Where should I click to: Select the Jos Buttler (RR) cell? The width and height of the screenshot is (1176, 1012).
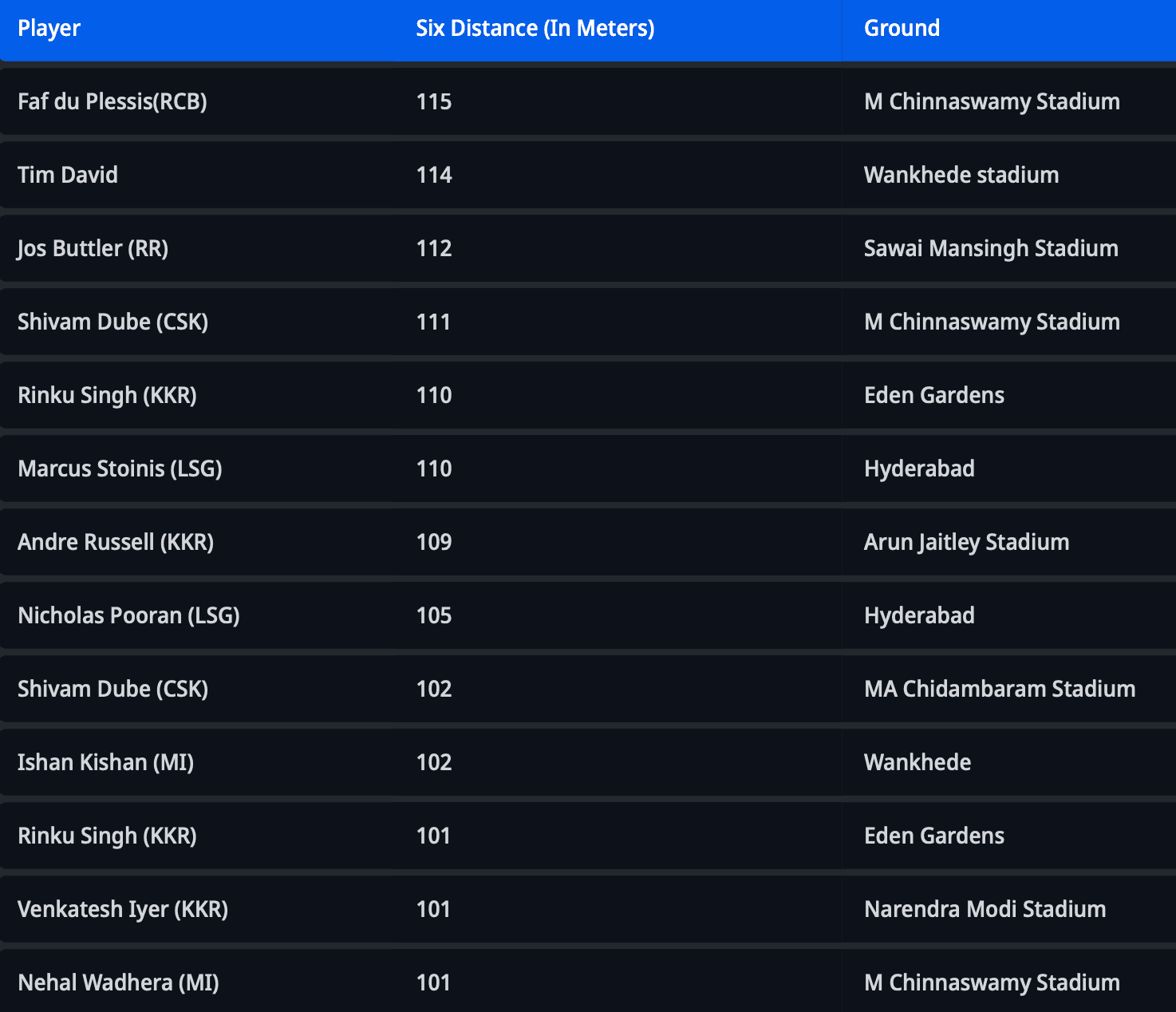click(93, 249)
